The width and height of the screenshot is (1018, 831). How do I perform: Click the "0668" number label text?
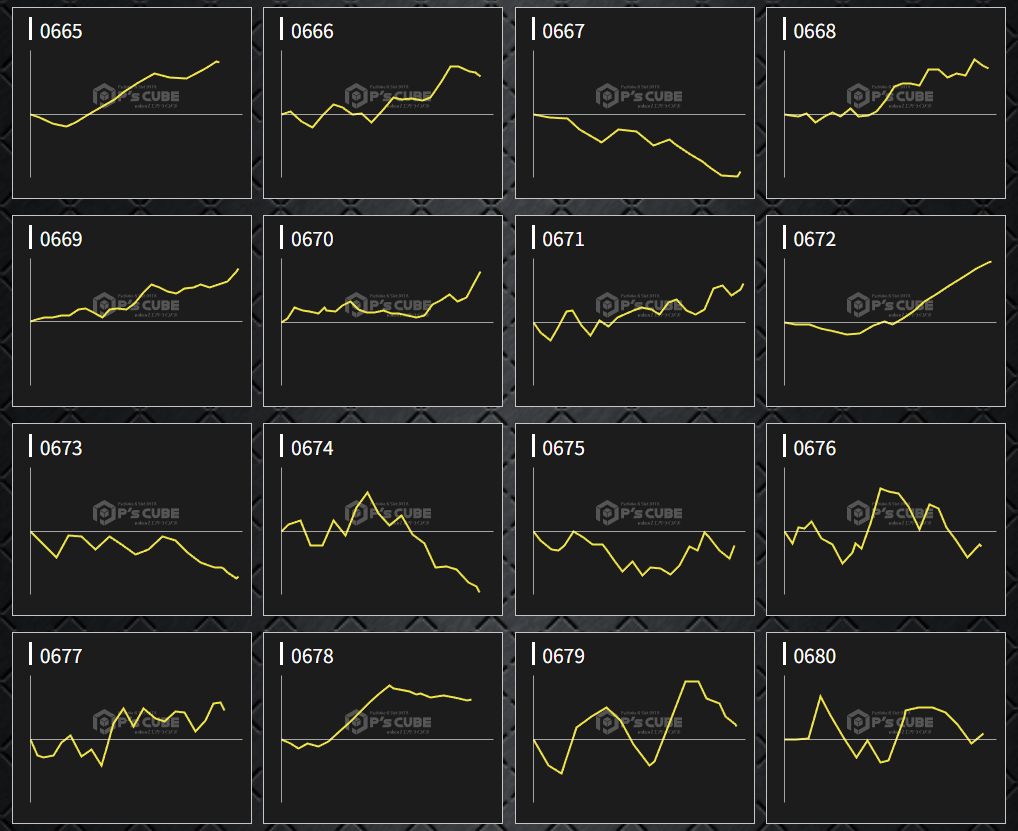tap(814, 32)
